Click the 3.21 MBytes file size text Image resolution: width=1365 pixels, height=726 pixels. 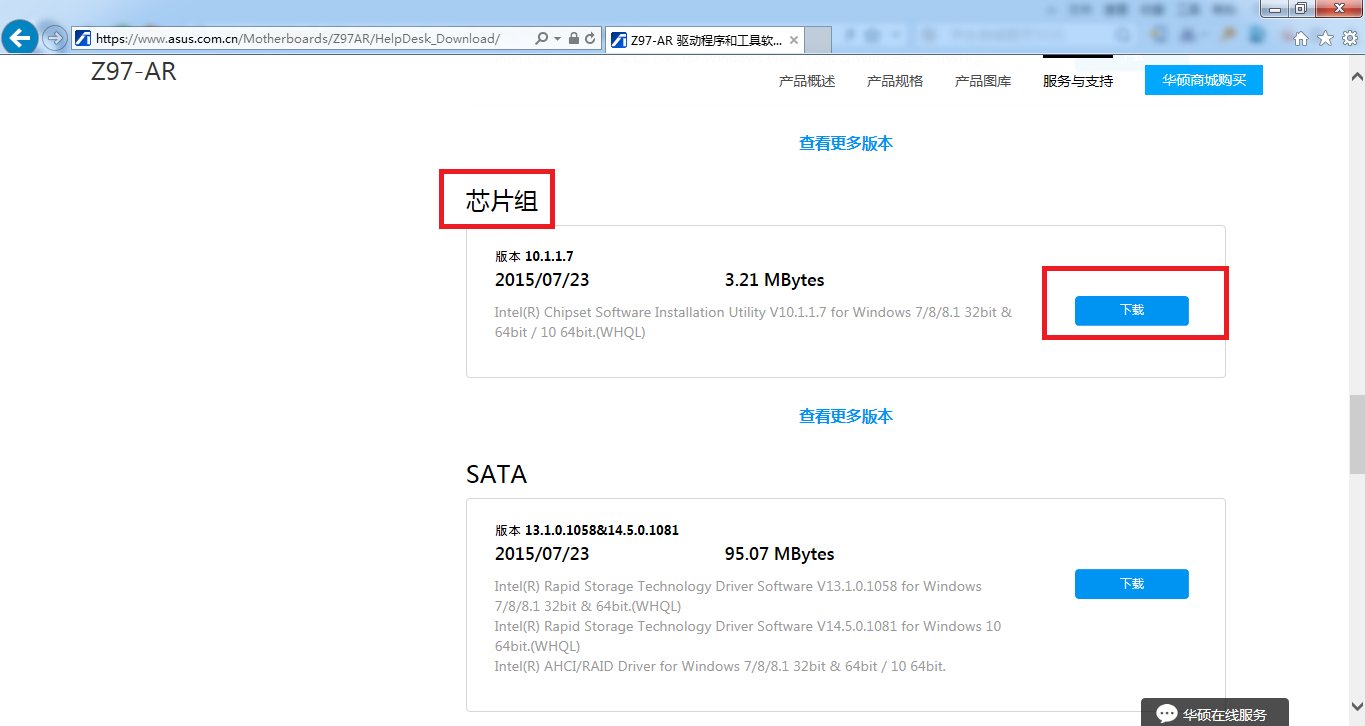(775, 280)
